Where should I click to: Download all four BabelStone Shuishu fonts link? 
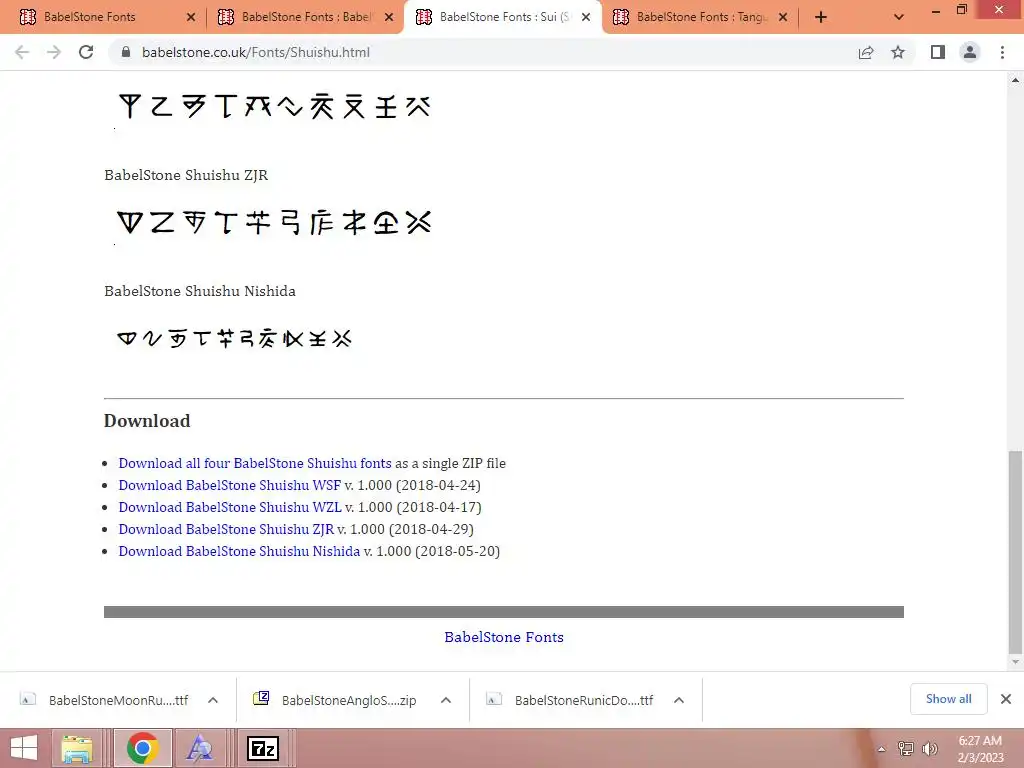pyautogui.click(x=255, y=463)
